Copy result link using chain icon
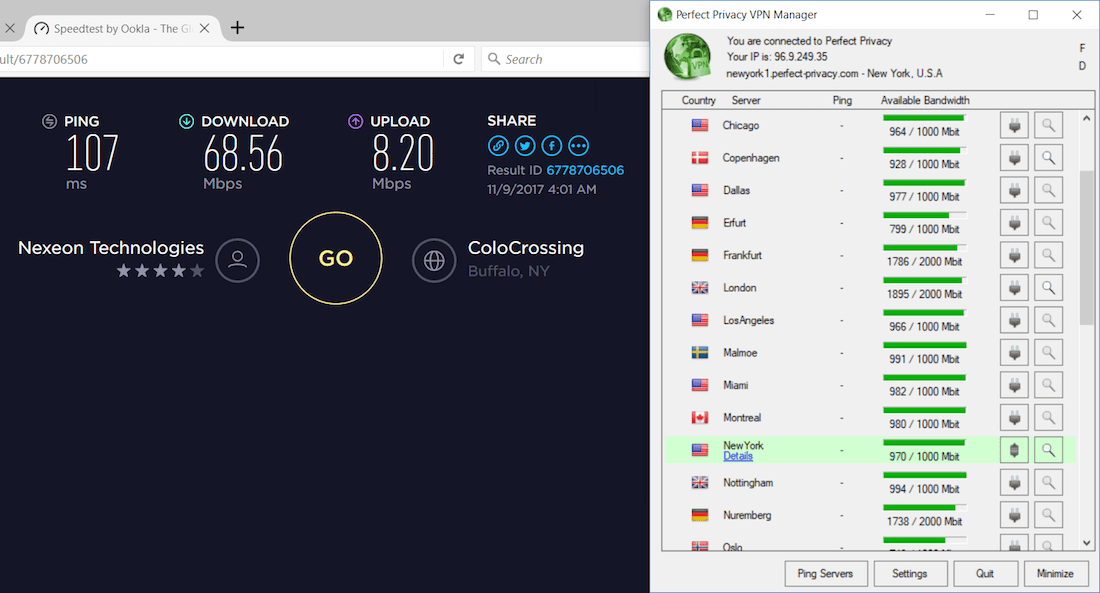This screenshot has width=1100, height=593. 497,145
